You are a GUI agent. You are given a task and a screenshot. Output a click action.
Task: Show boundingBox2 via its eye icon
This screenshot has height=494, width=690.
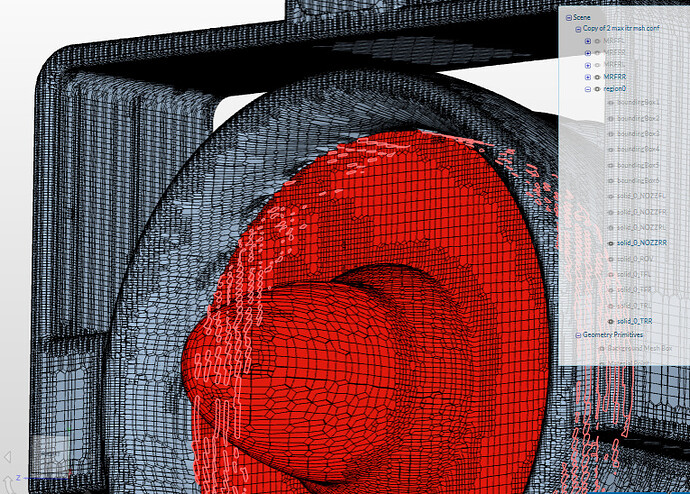611,119
